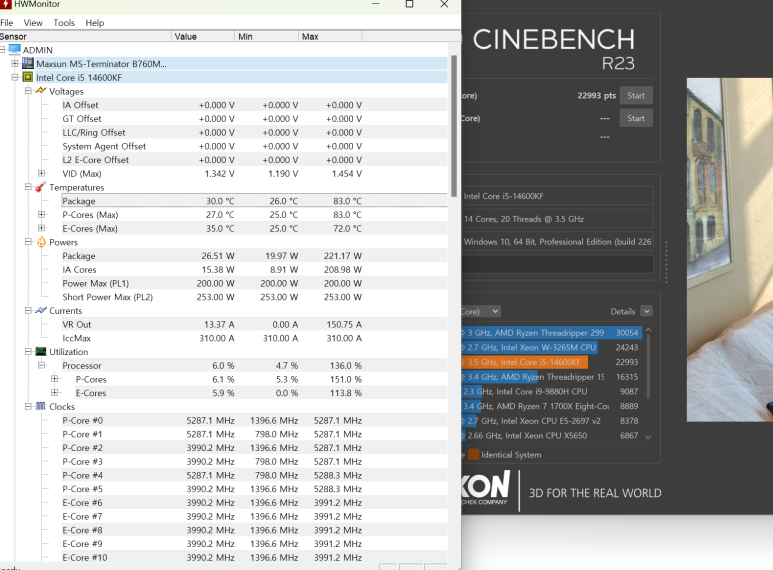Image resolution: width=773 pixels, height=570 pixels.
Task: Expand the P-Cores (Max) temperature entry
Action: coord(41,214)
